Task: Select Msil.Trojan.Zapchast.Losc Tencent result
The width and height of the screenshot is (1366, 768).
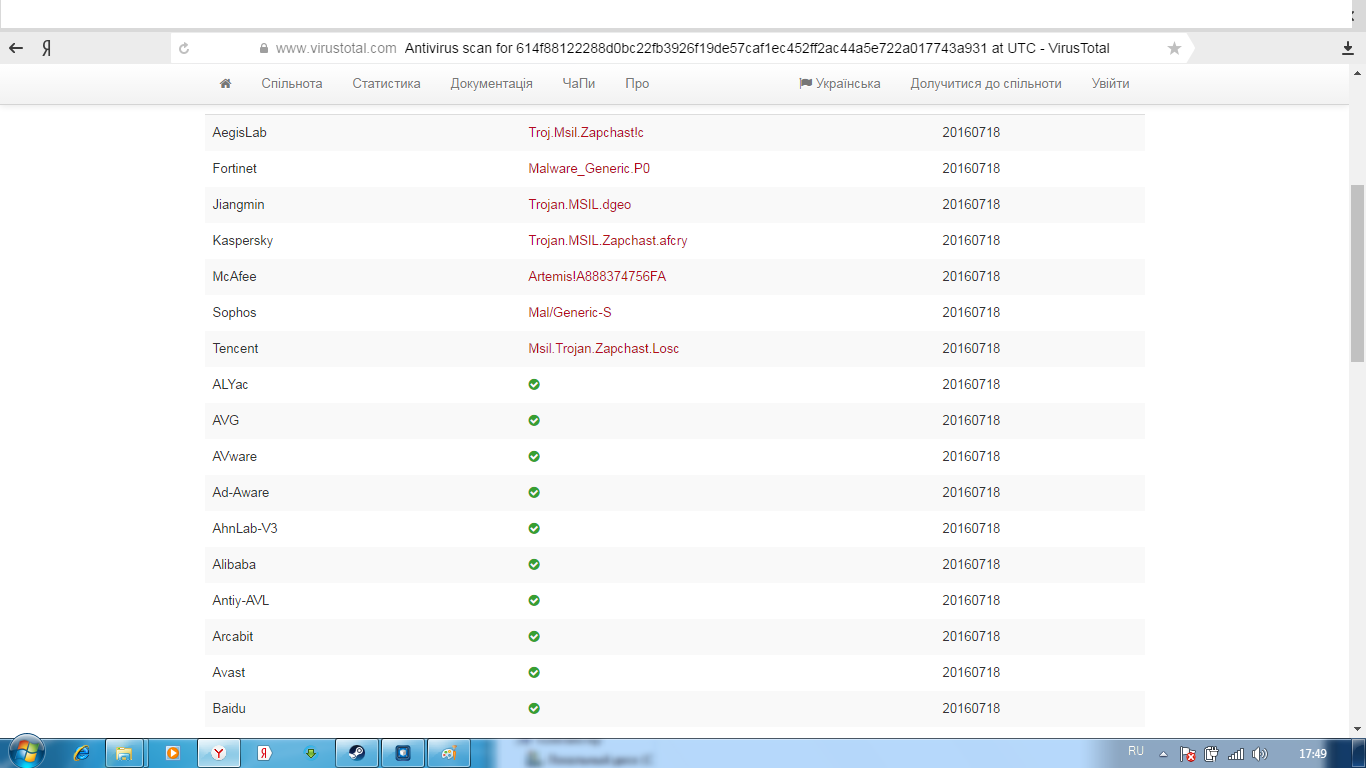Action: point(604,349)
